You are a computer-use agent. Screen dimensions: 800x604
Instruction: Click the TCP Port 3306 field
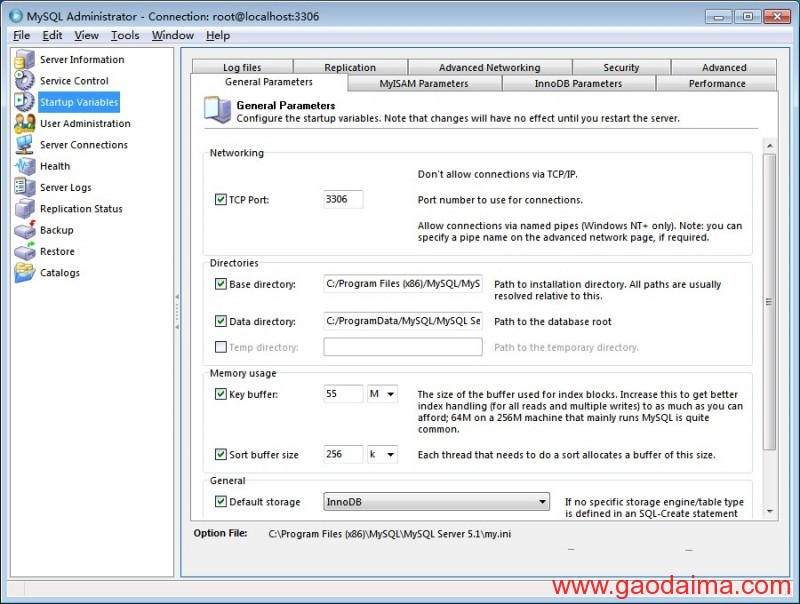343,199
